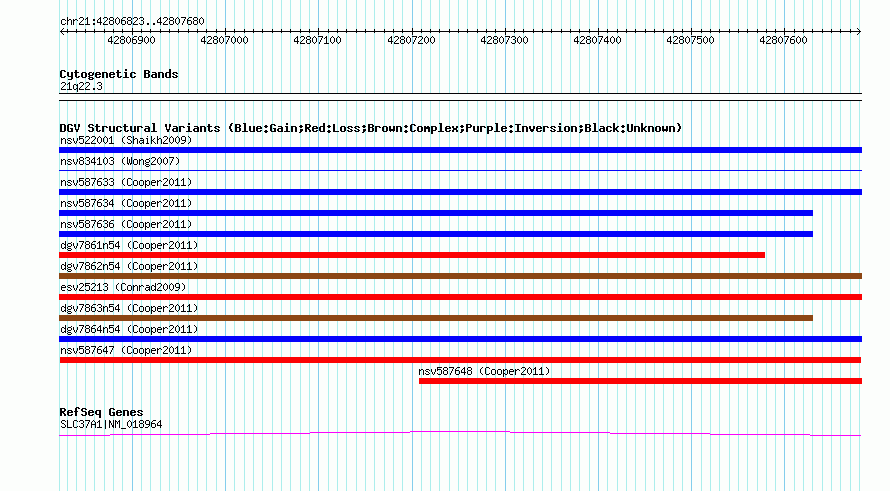Click ruler position 42807200

411,40
